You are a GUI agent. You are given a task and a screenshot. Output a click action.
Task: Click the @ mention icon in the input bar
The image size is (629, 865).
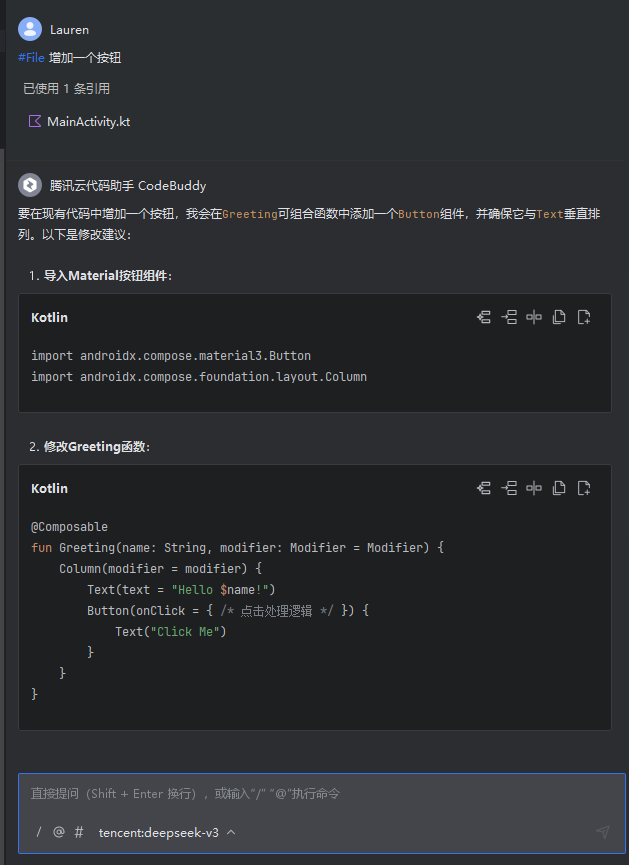[58, 832]
